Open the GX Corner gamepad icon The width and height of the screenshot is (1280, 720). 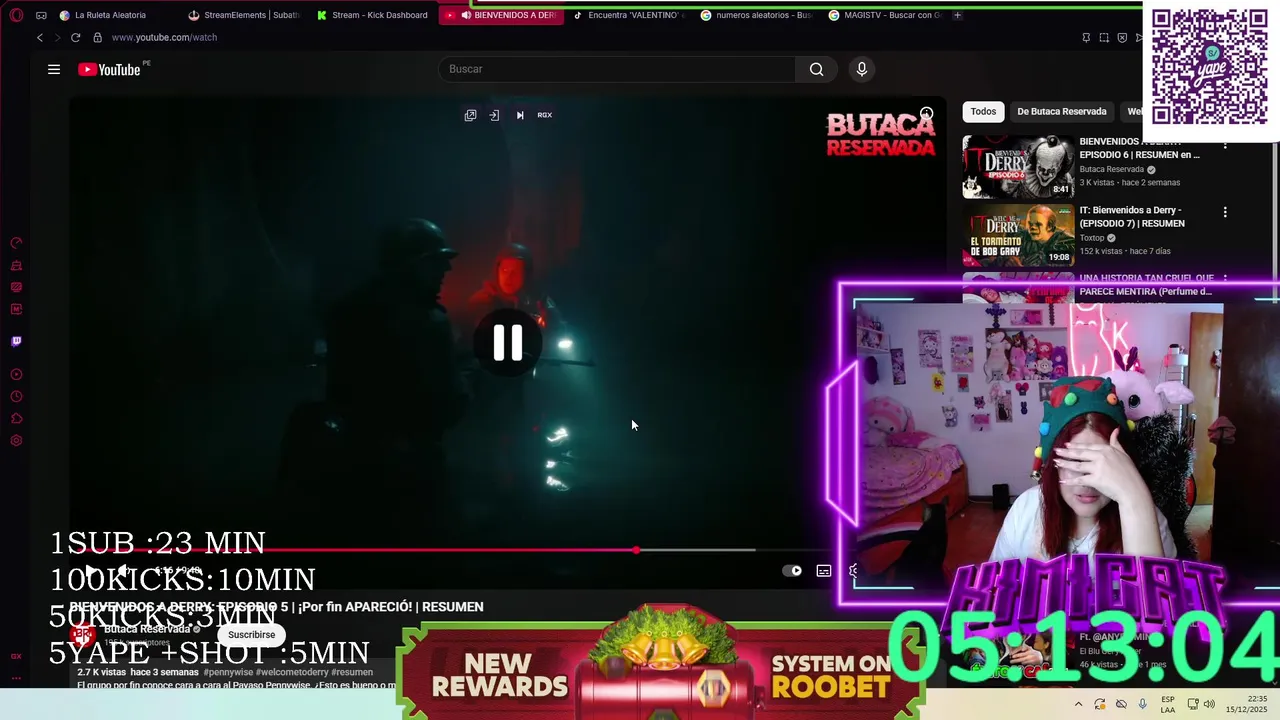(x=41, y=15)
